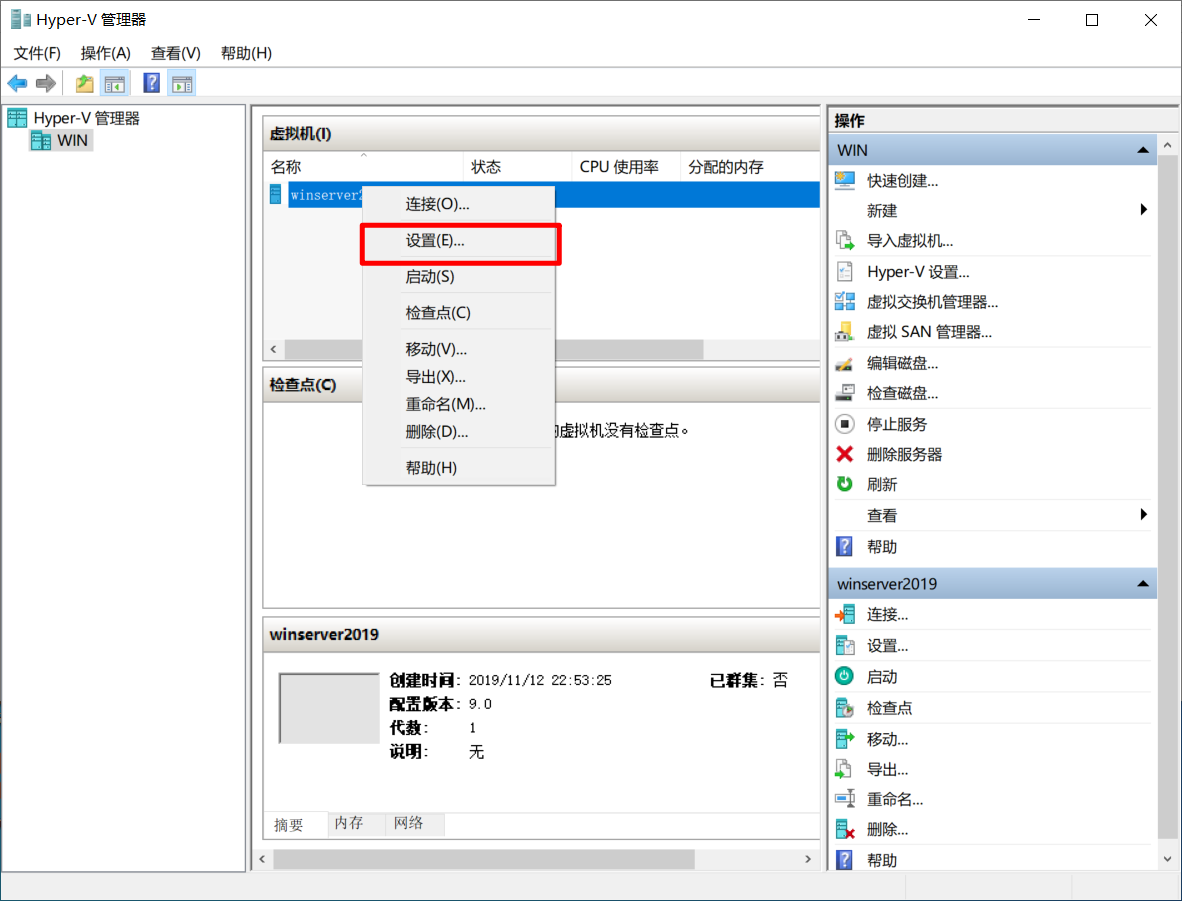This screenshot has width=1182, height=901.
Task: Select the WIN server tree node
Action: click(x=72, y=141)
